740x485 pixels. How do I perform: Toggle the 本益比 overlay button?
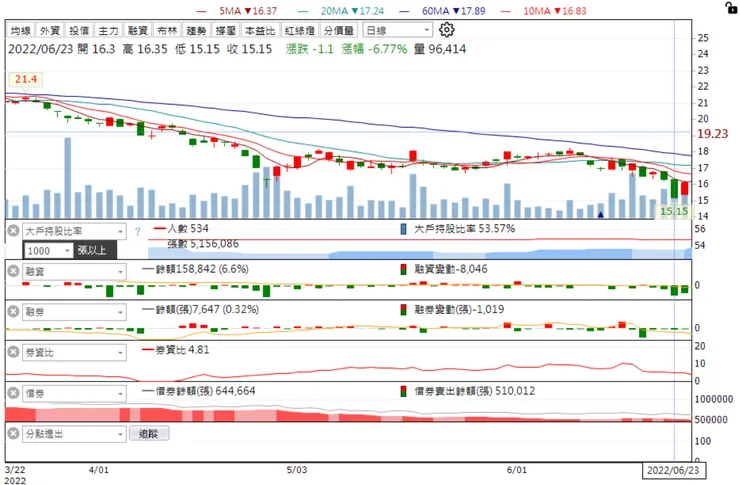click(x=260, y=30)
